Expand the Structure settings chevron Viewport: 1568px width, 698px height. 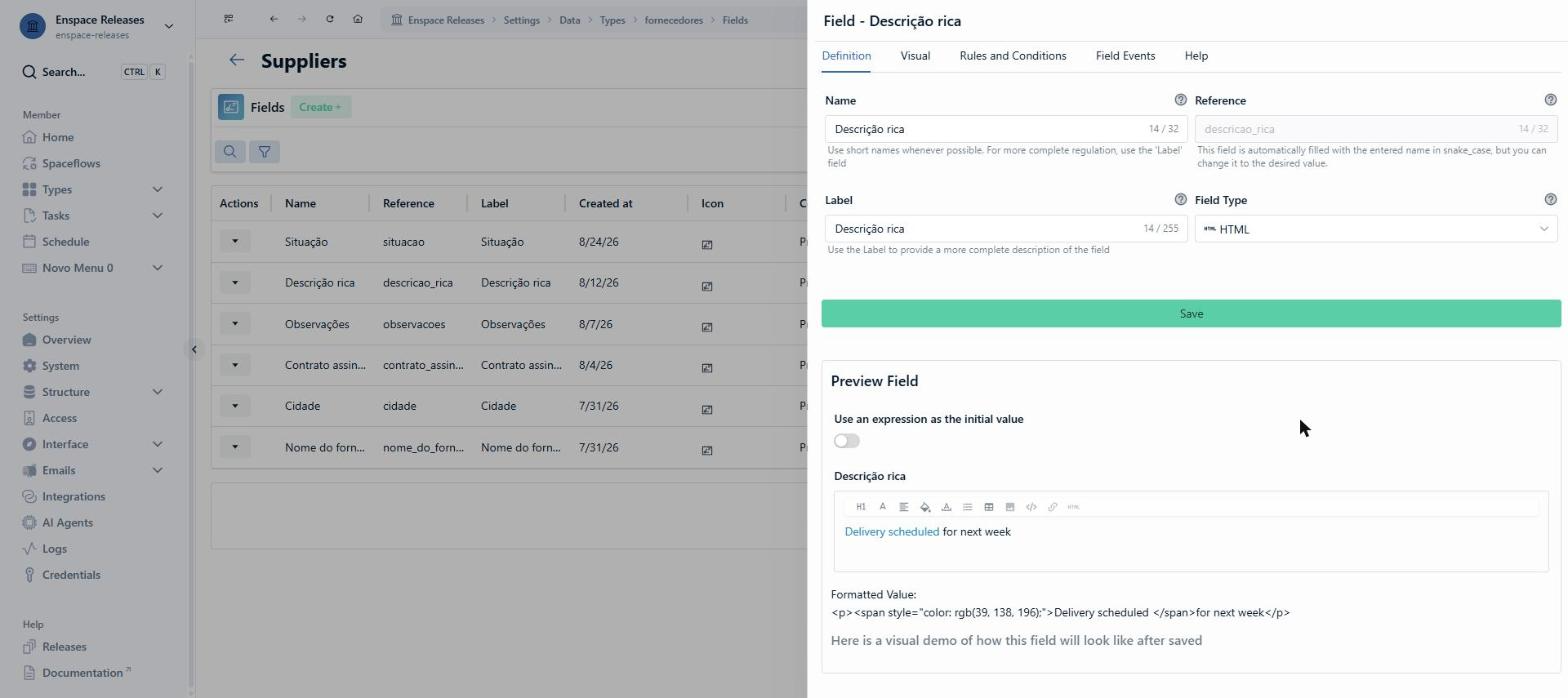click(x=157, y=392)
